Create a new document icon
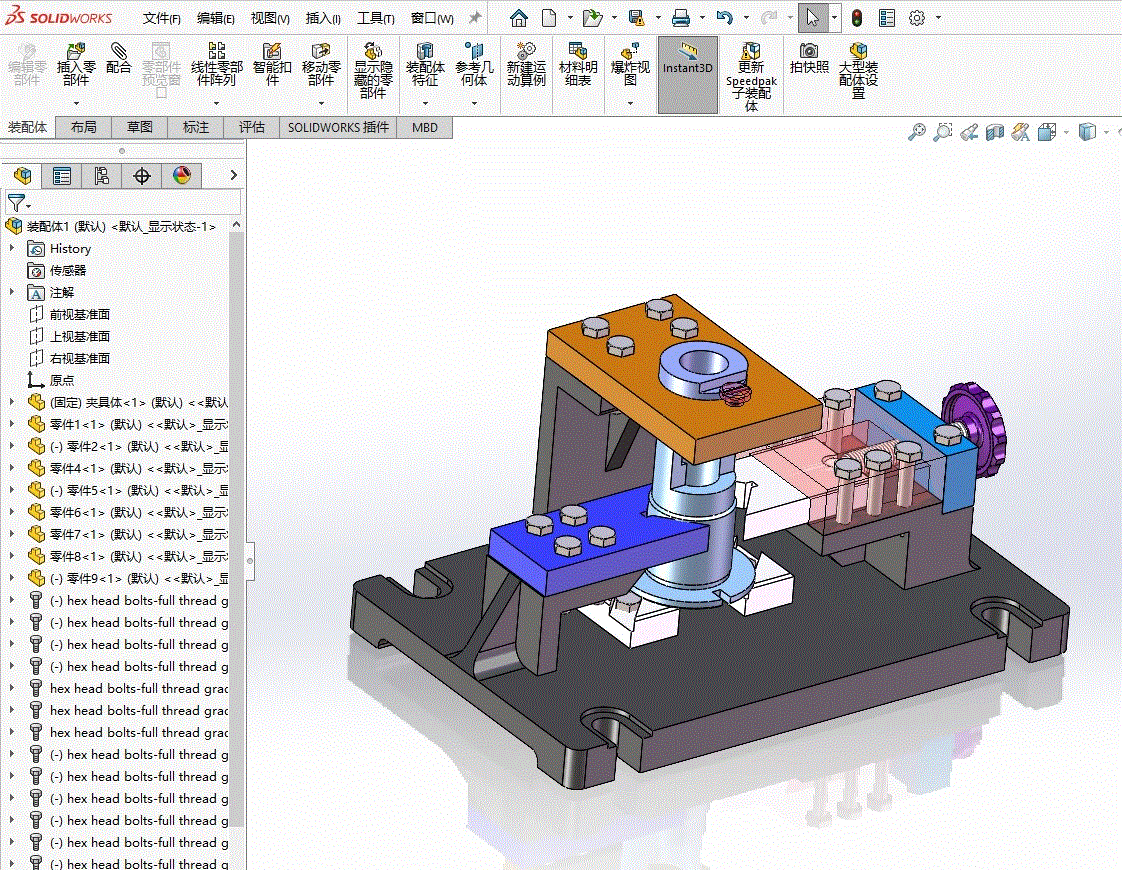The image size is (1122, 870). click(x=549, y=18)
